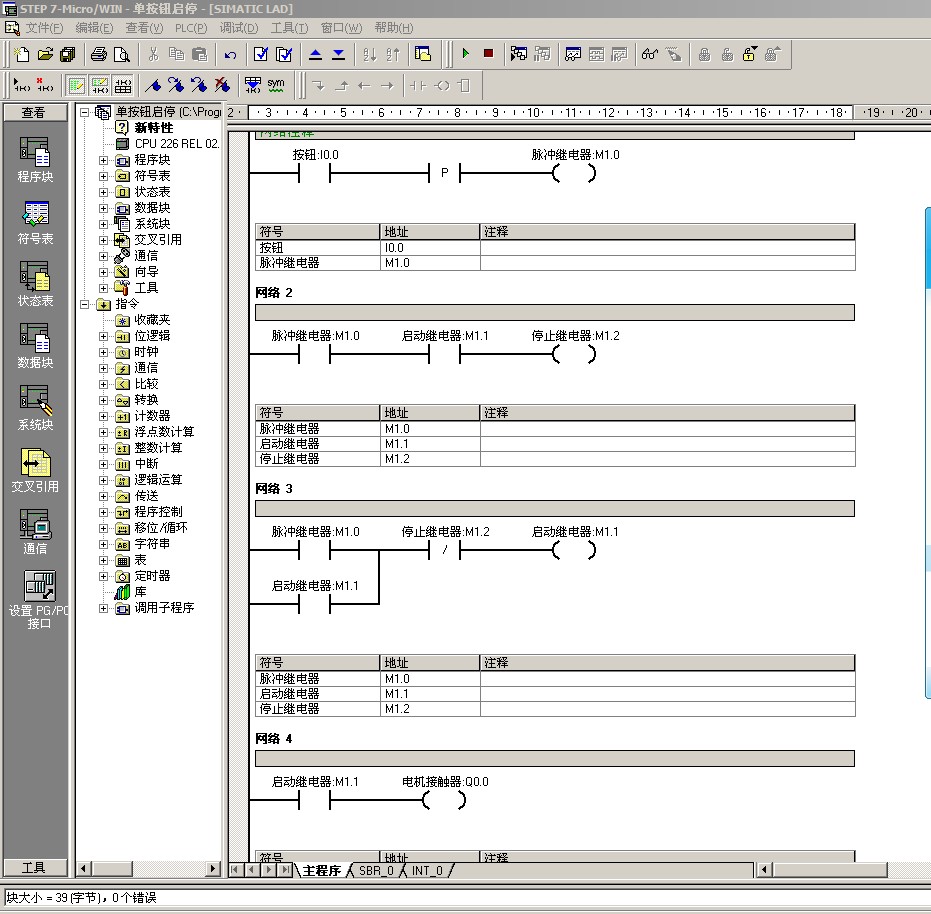This screenshot has width=931, height=914.
Task: Expand the 调用子程序 folder
Action: point(103,609)
